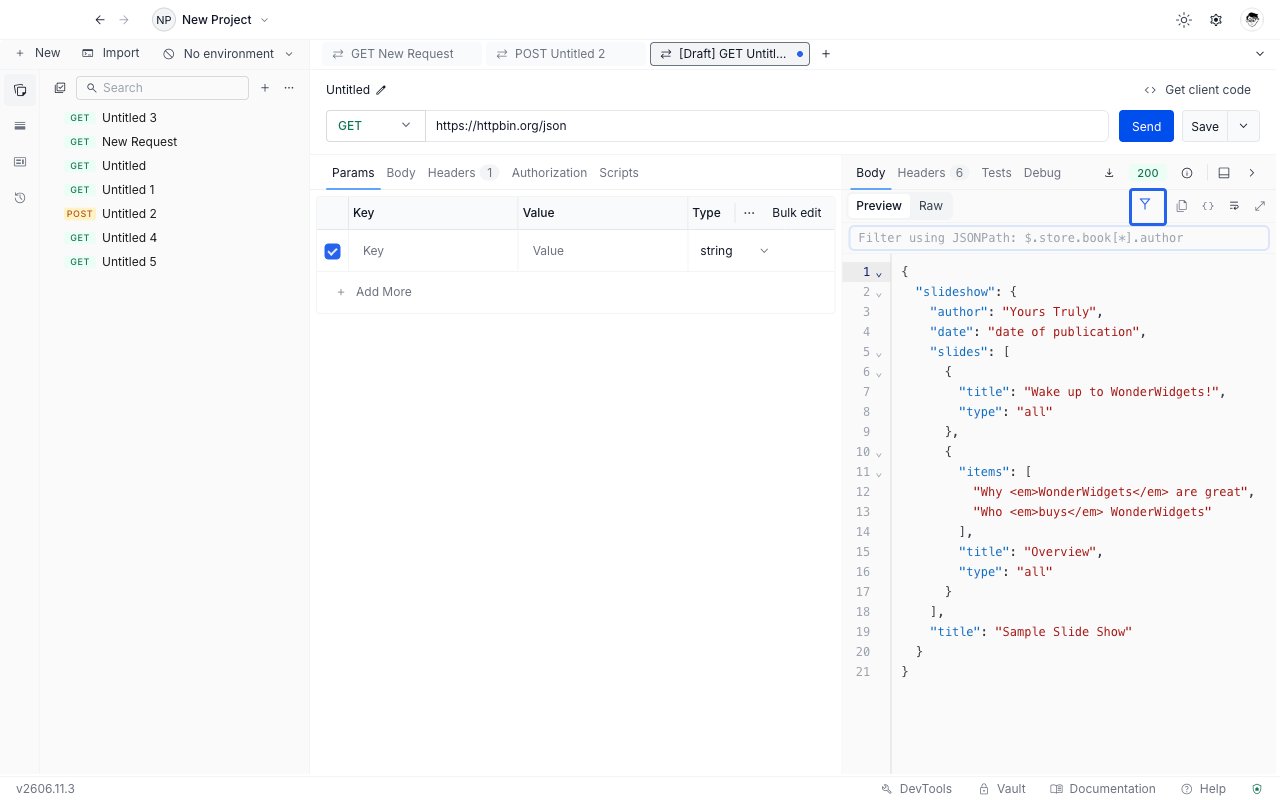Collapse the slides array fold on line 5
This screenshot has width=1280, height=800.
tap(879, 353)
